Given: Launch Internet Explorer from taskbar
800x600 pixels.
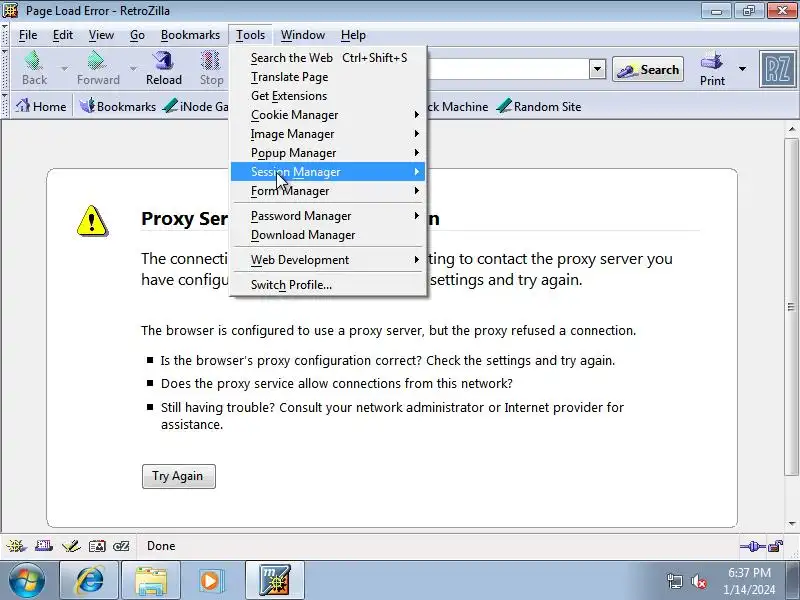Looking at the screenshot, I should point(89,581).
